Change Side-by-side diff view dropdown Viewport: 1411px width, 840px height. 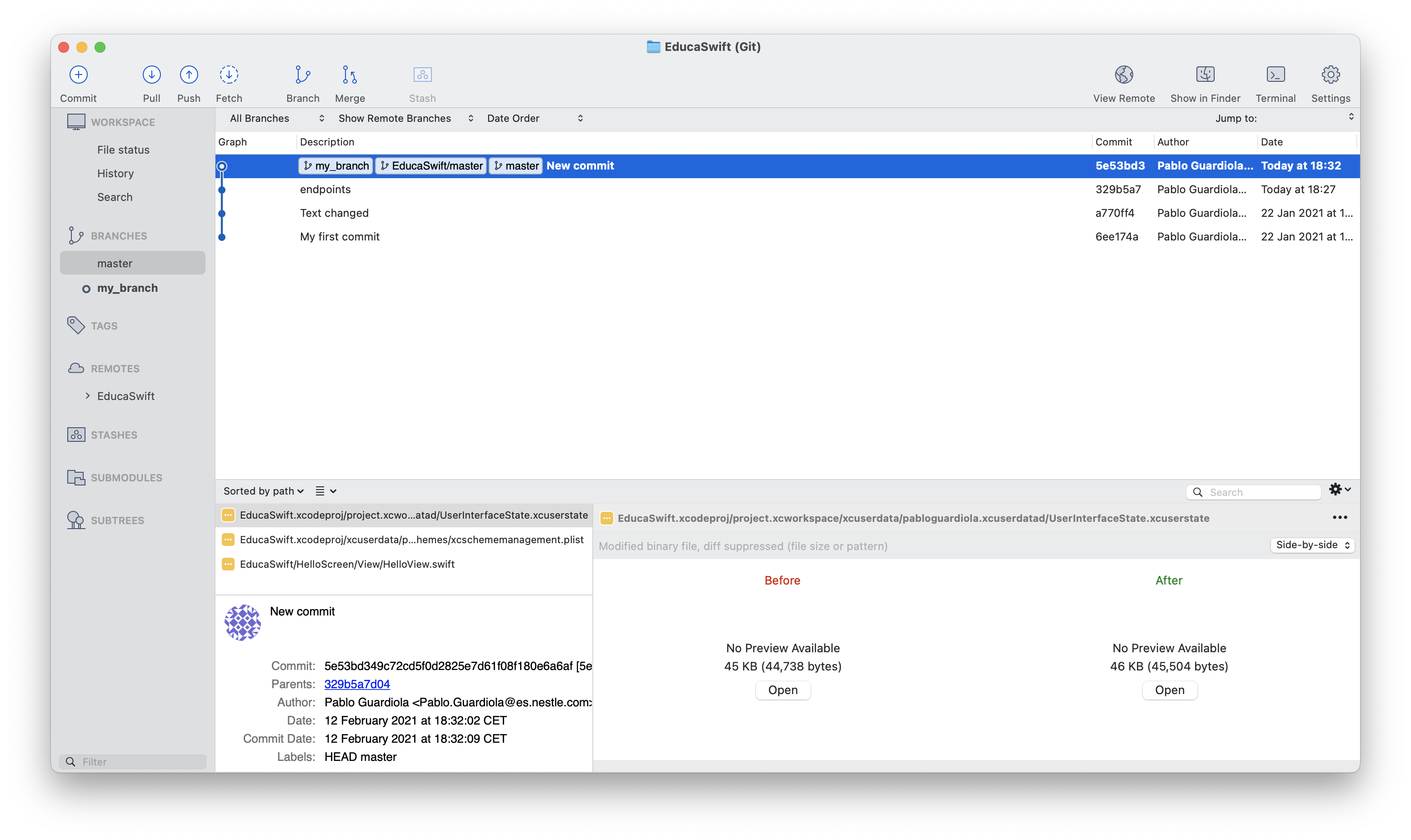click(x=1312, y=545)
